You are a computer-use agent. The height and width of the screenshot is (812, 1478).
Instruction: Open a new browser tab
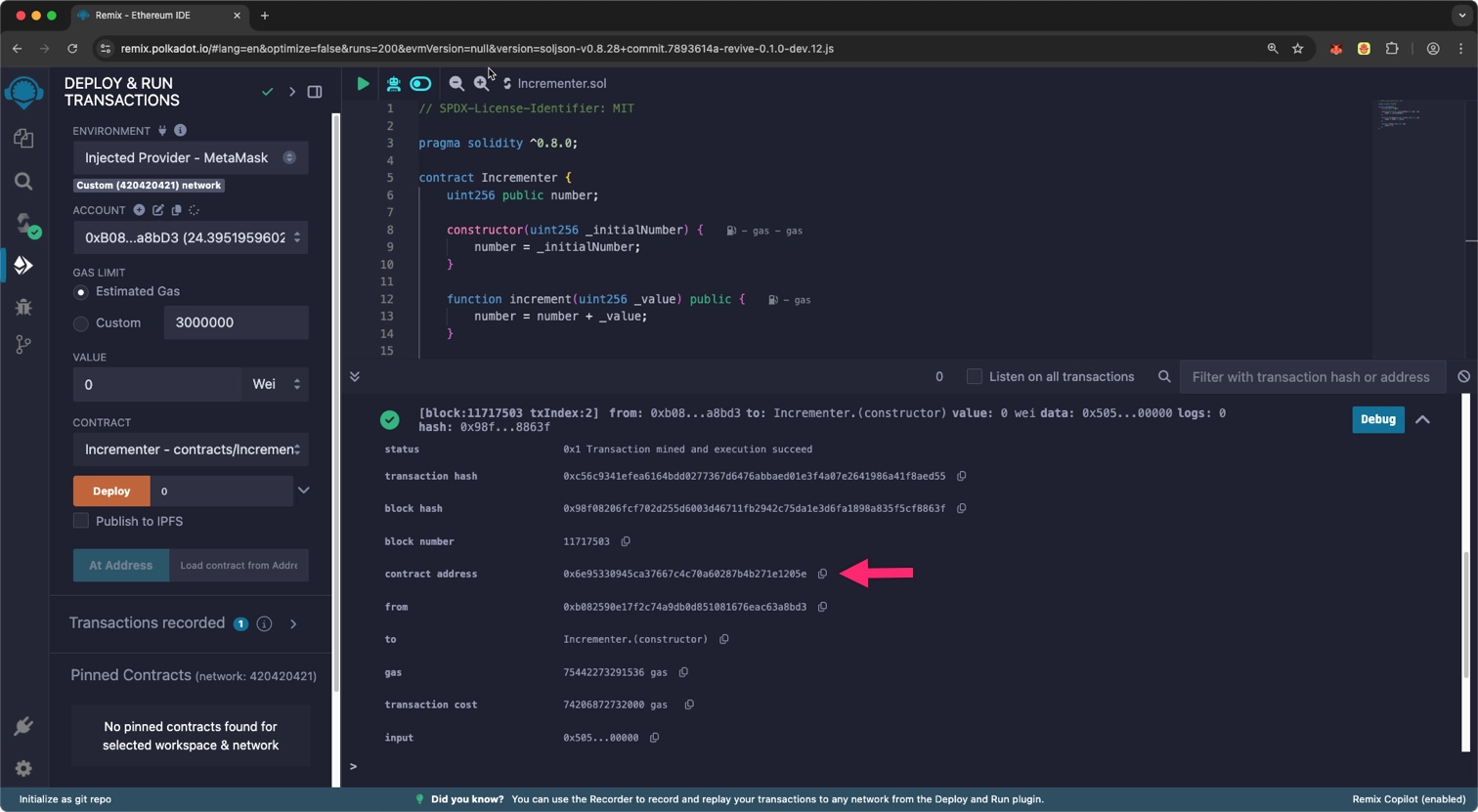(x=265, y=16)
